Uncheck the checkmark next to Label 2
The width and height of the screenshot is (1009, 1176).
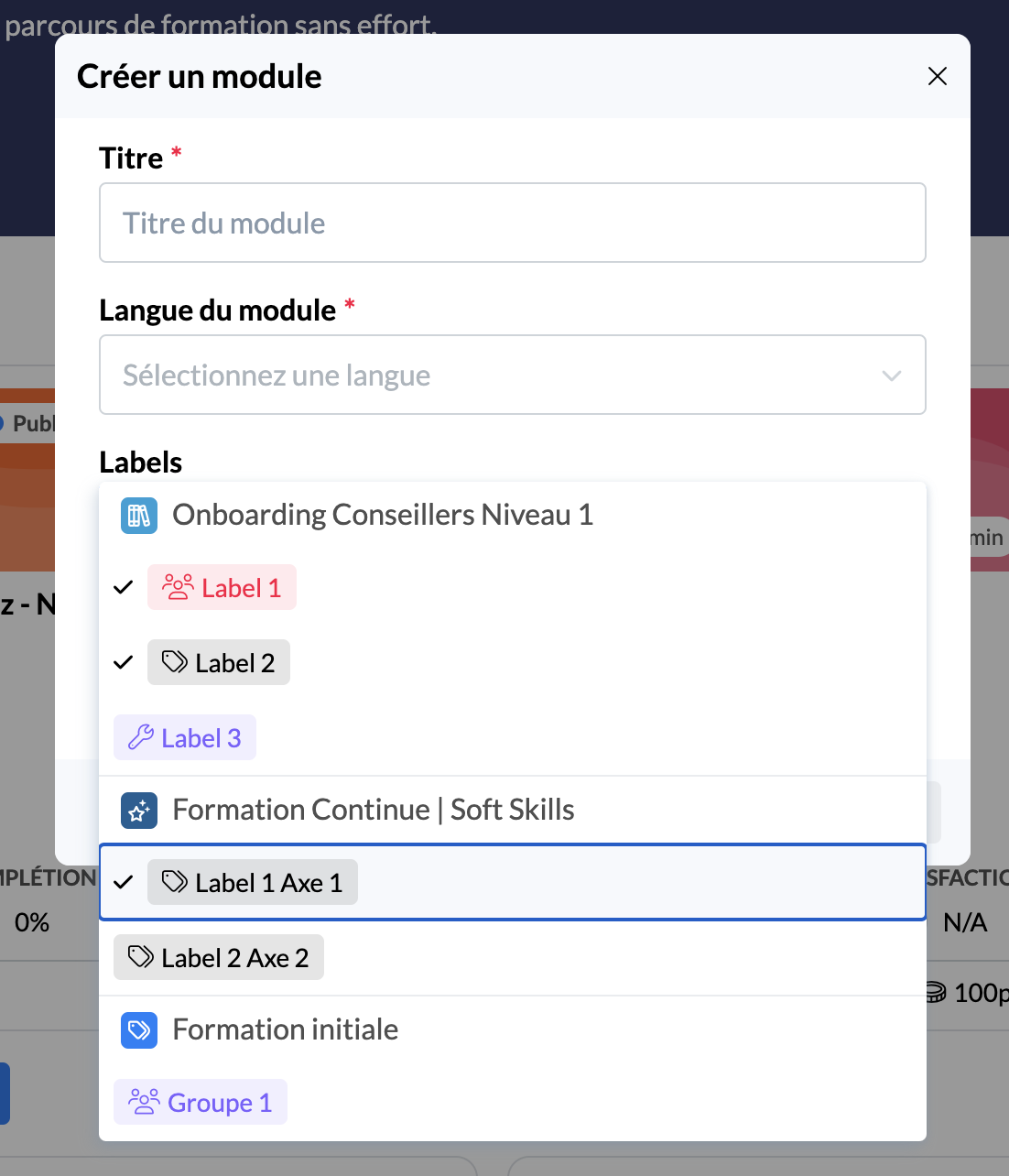(124, 662)
